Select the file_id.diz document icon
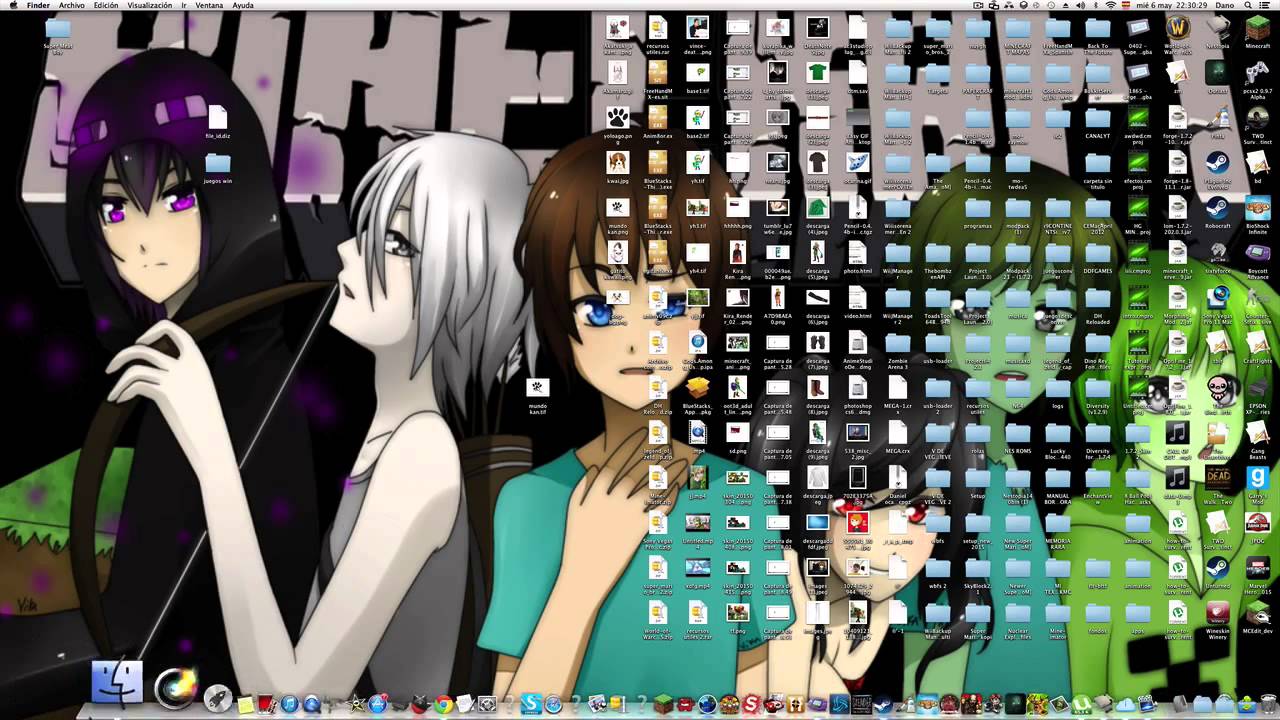 tap(217, 118)
